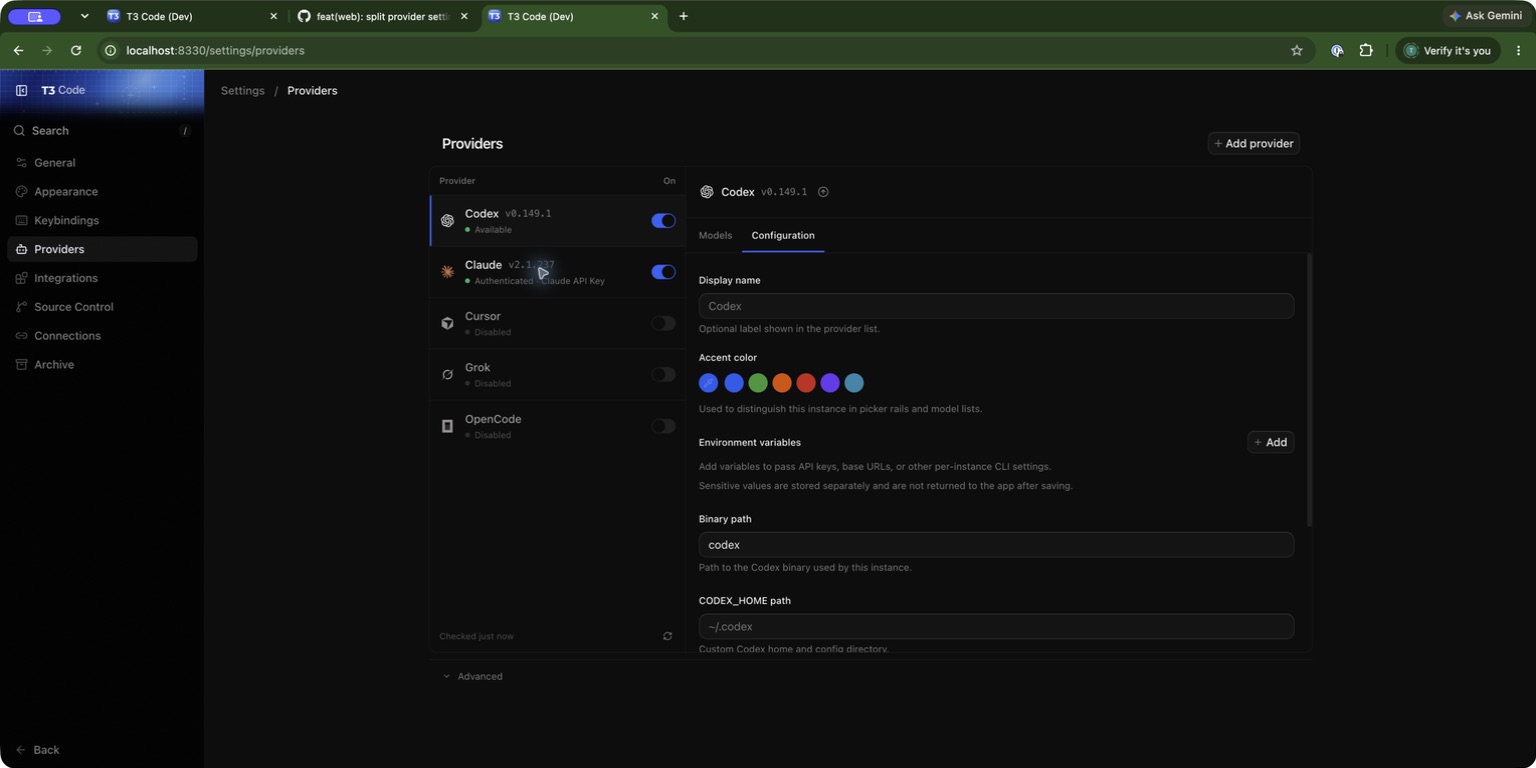Choose the red accent color

806,383
